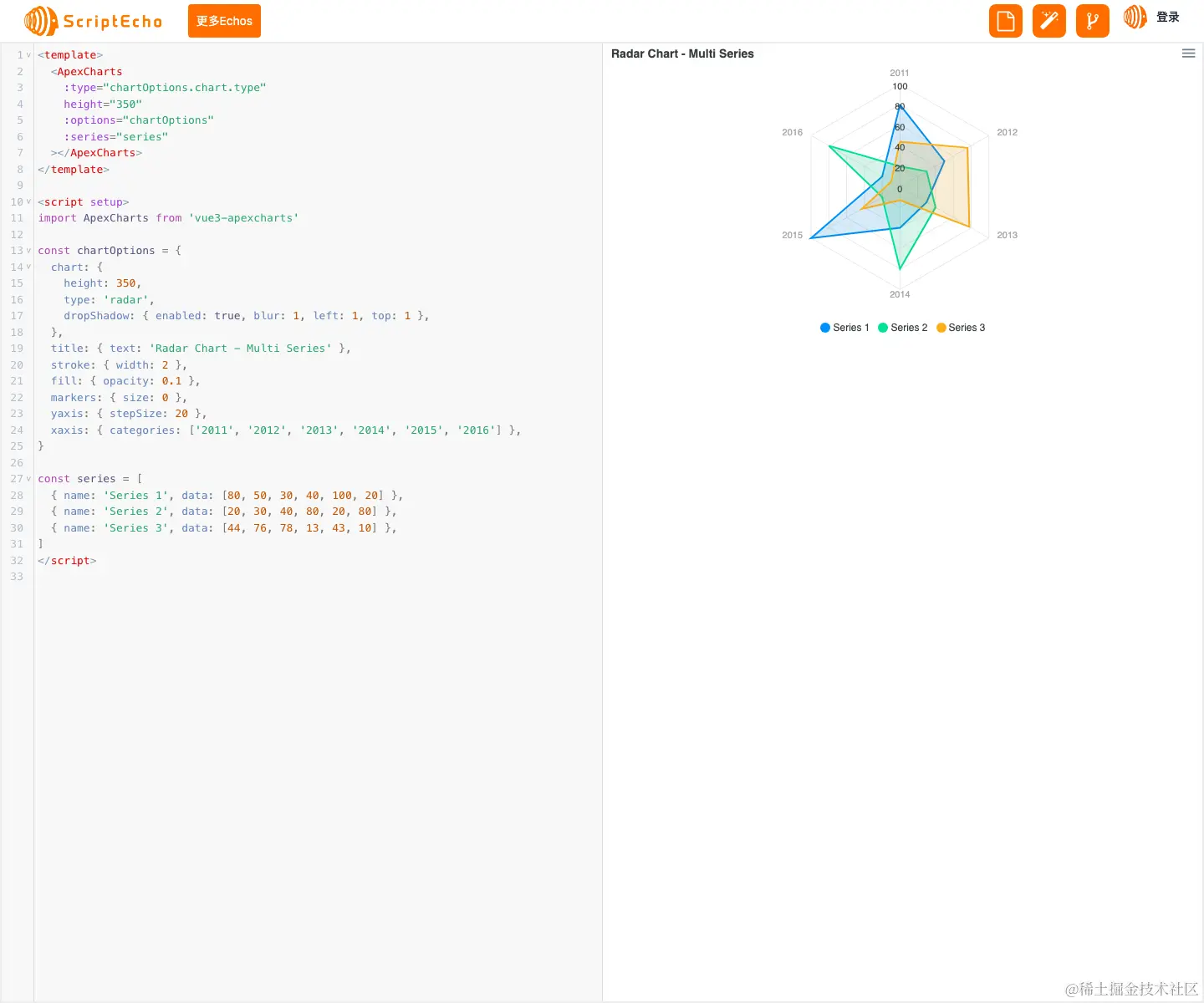Click the 2014 axis label on radar chart

[900, 294]
